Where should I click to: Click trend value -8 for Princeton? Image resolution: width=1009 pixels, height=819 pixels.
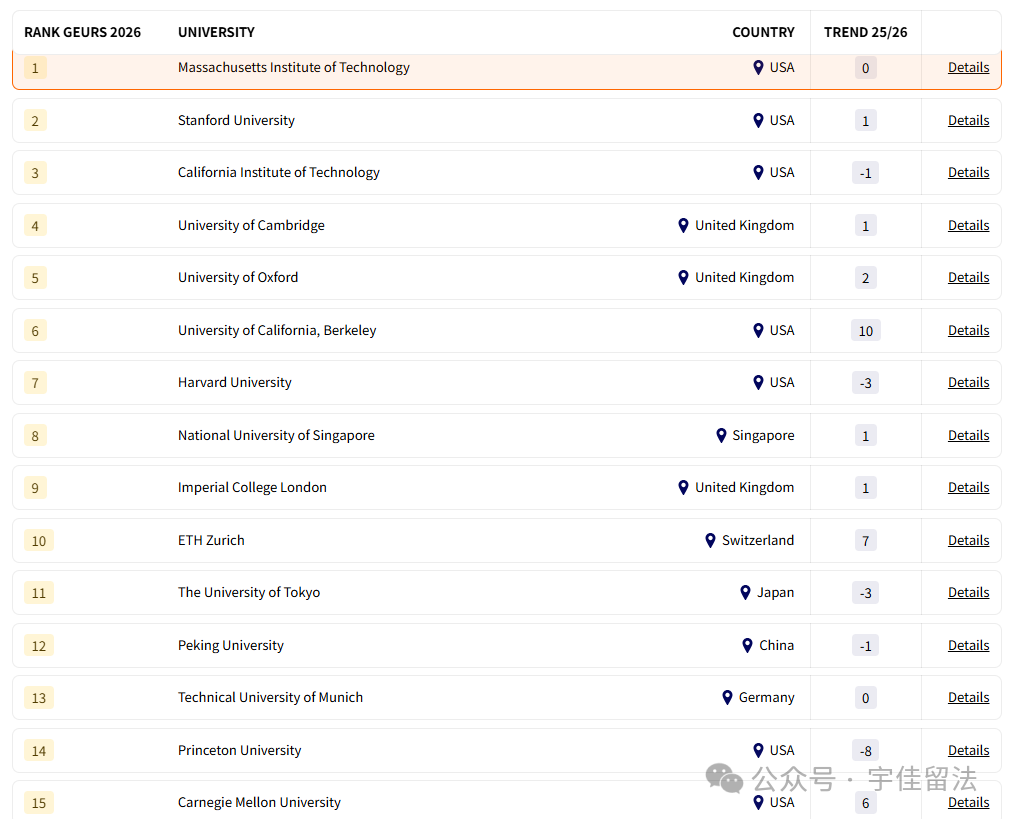click(866, 751)
